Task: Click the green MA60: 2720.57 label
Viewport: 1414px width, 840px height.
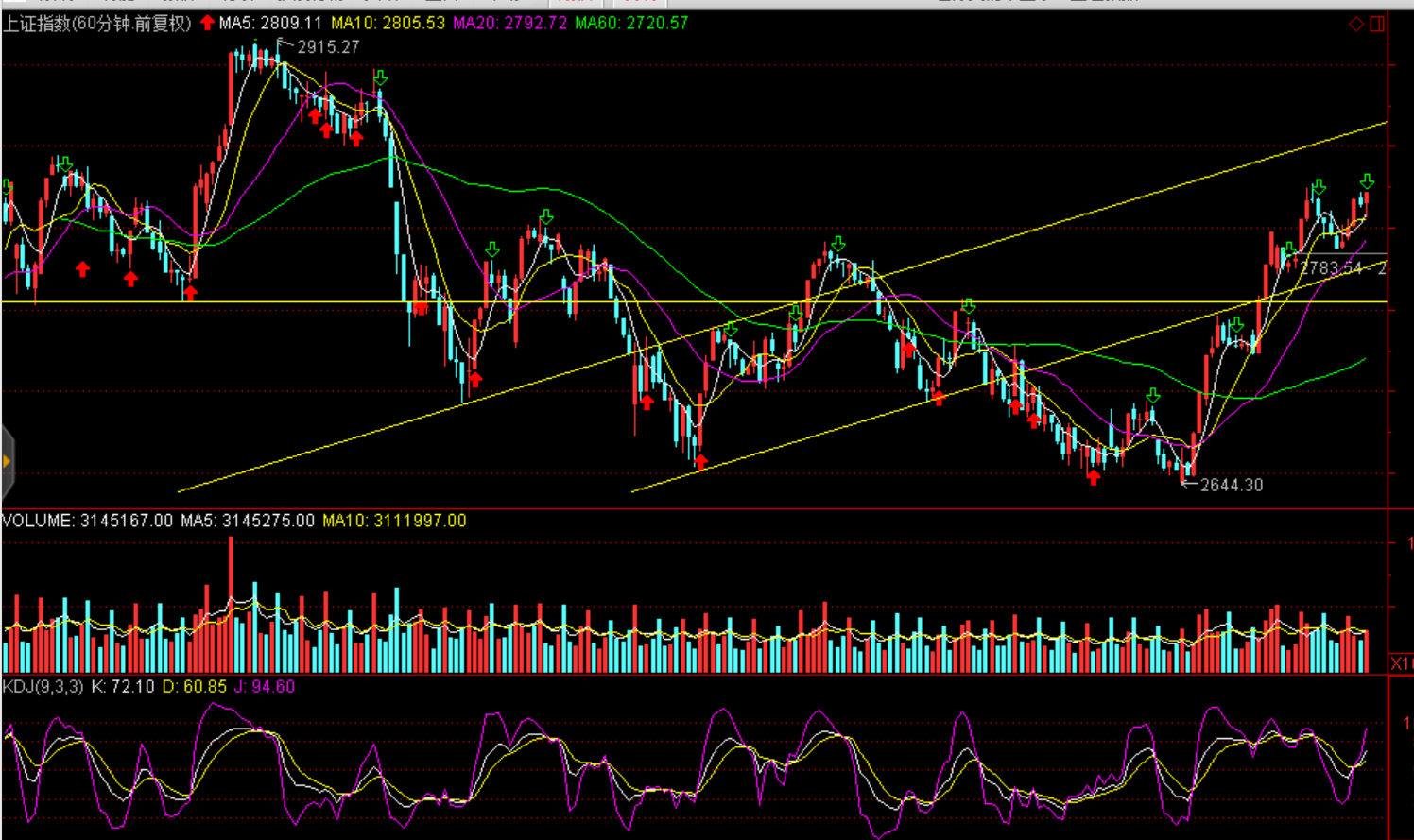Action: tap(631, 23)
